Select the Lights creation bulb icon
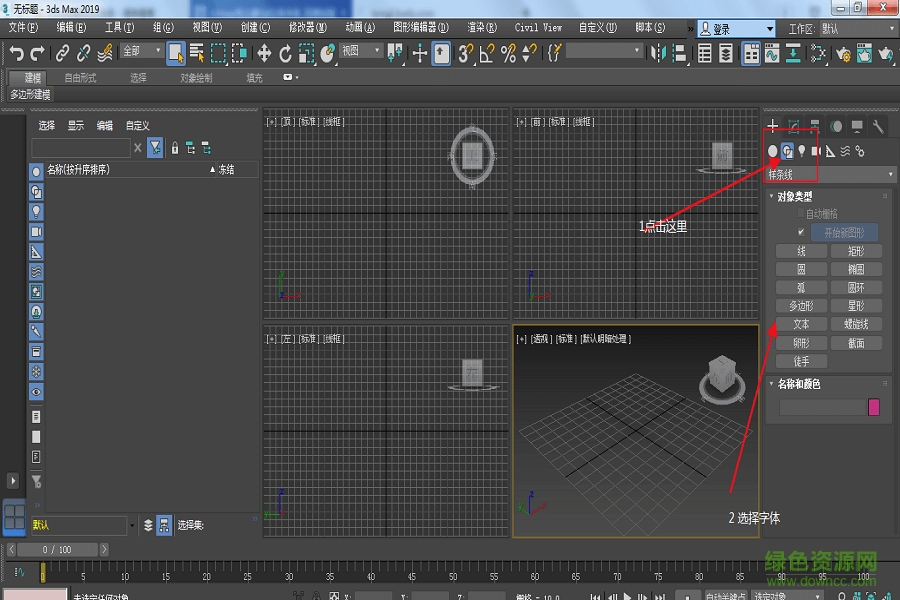Image resolution: width=900 pixels, height=600 pixels. [x=802, y=150]
